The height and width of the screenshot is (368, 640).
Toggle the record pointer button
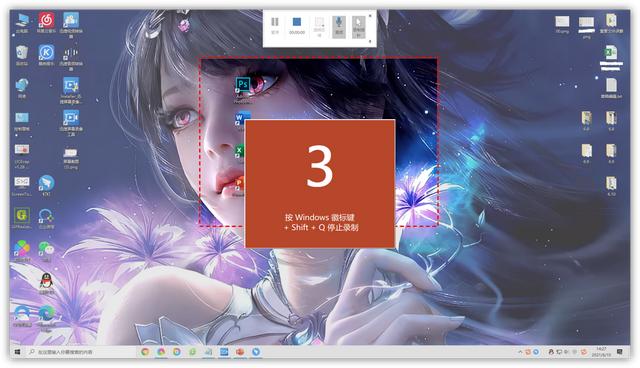point(358,27)
